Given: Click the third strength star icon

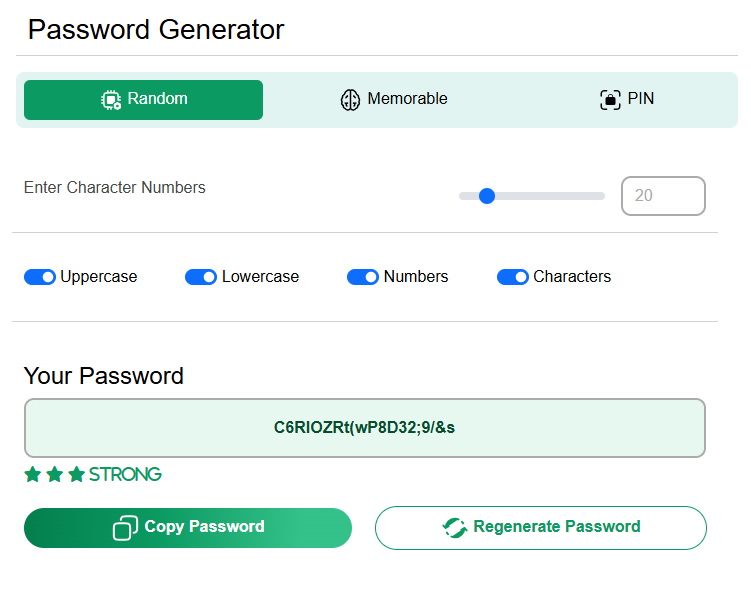Looking at the screenshot, I should coord(76,475).
